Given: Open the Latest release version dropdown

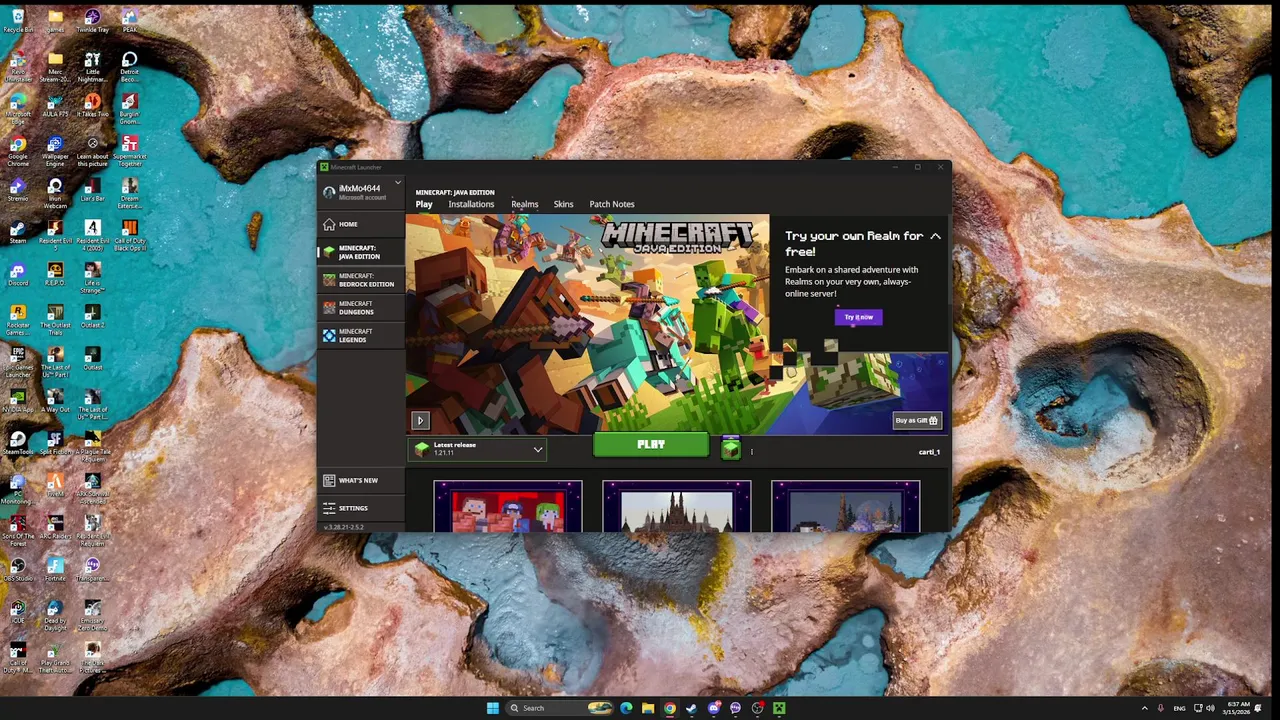Looking at the screenshot, I should click(479, 449).
